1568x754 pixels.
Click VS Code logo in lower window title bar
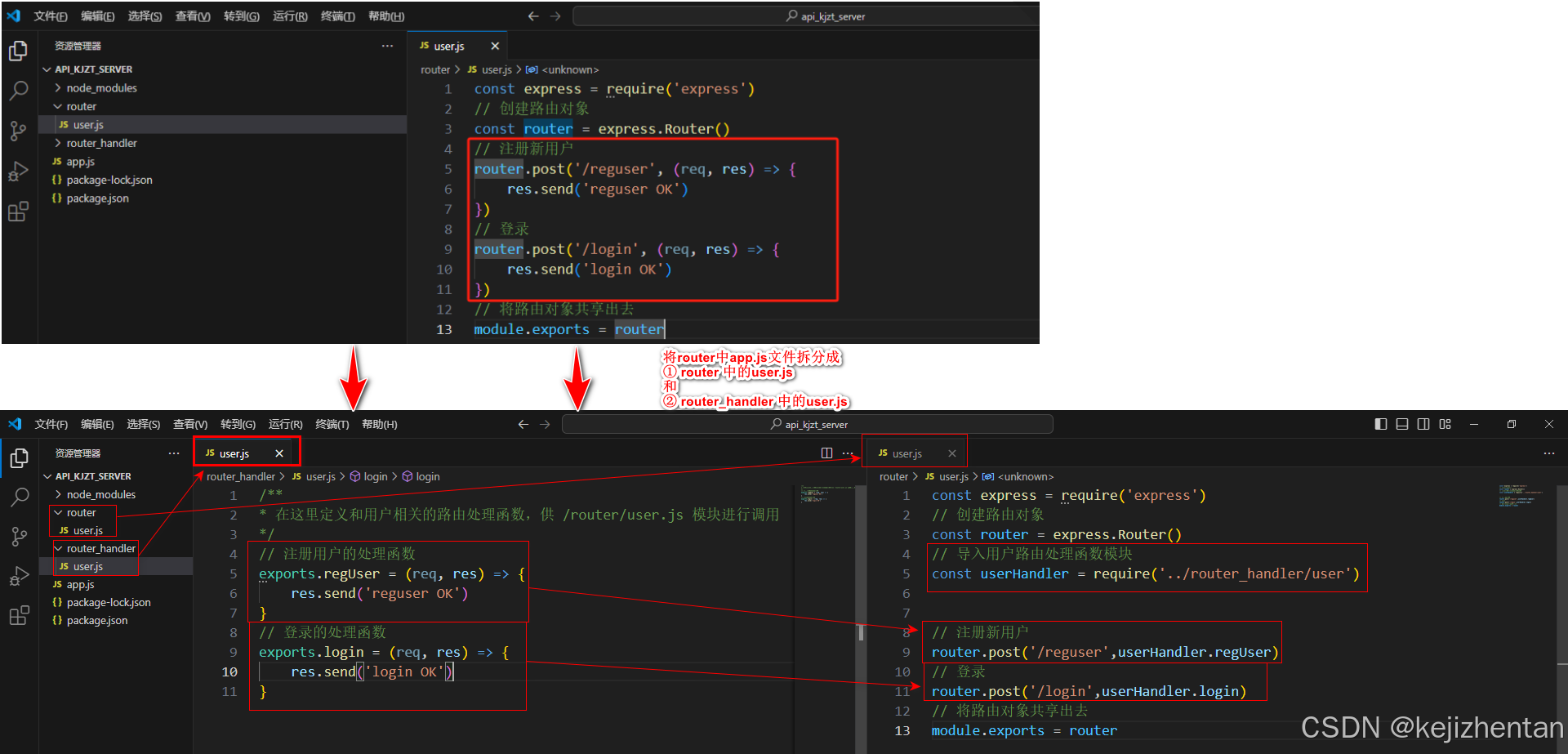15,424
